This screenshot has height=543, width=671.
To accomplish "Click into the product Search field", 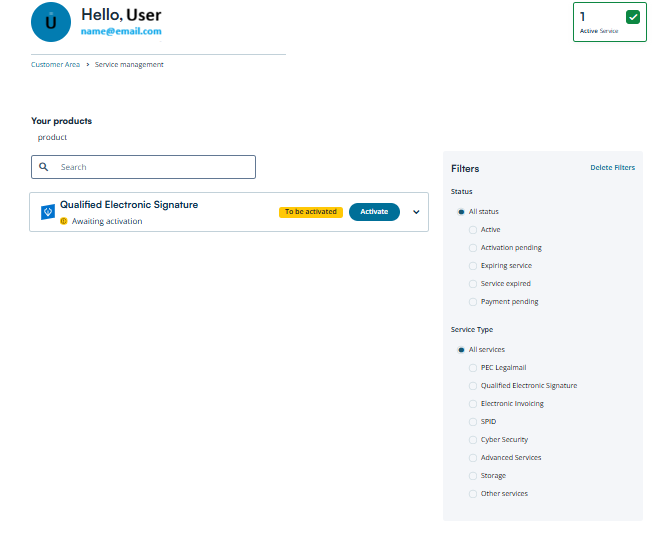I will 143,167.
